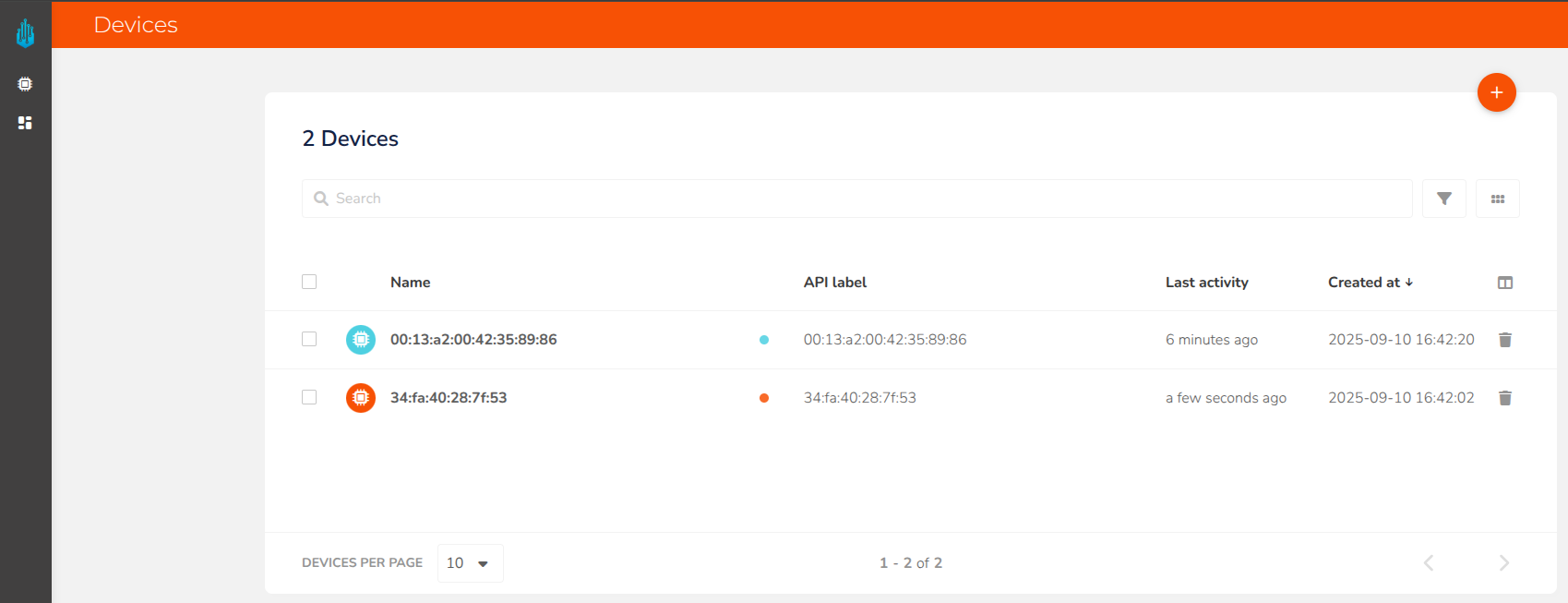Click the Last activity column header
Viewport: 1568px width, 603px height.
[x=1206, y=283]
